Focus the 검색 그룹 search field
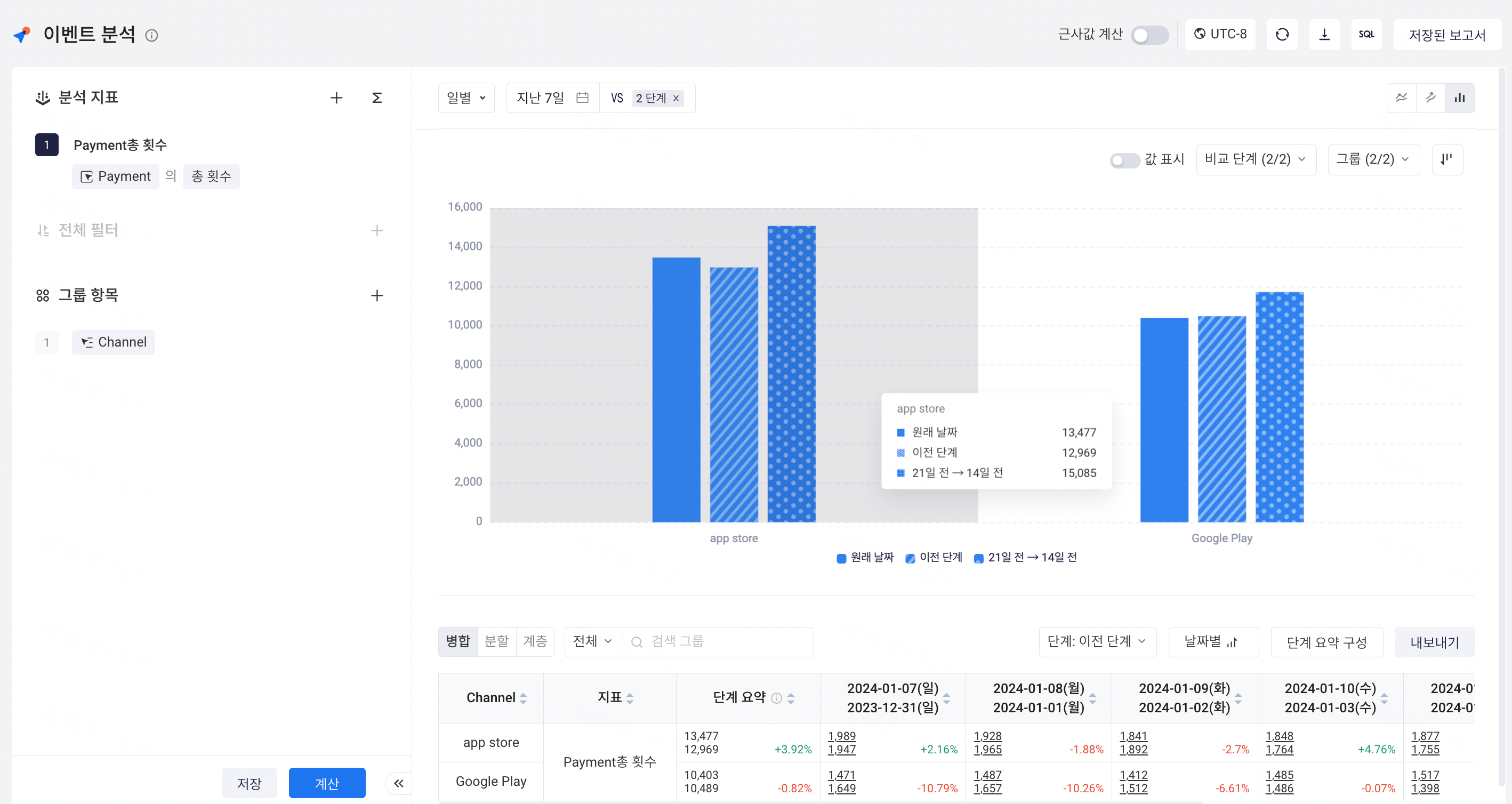 (x=719, y=641)
